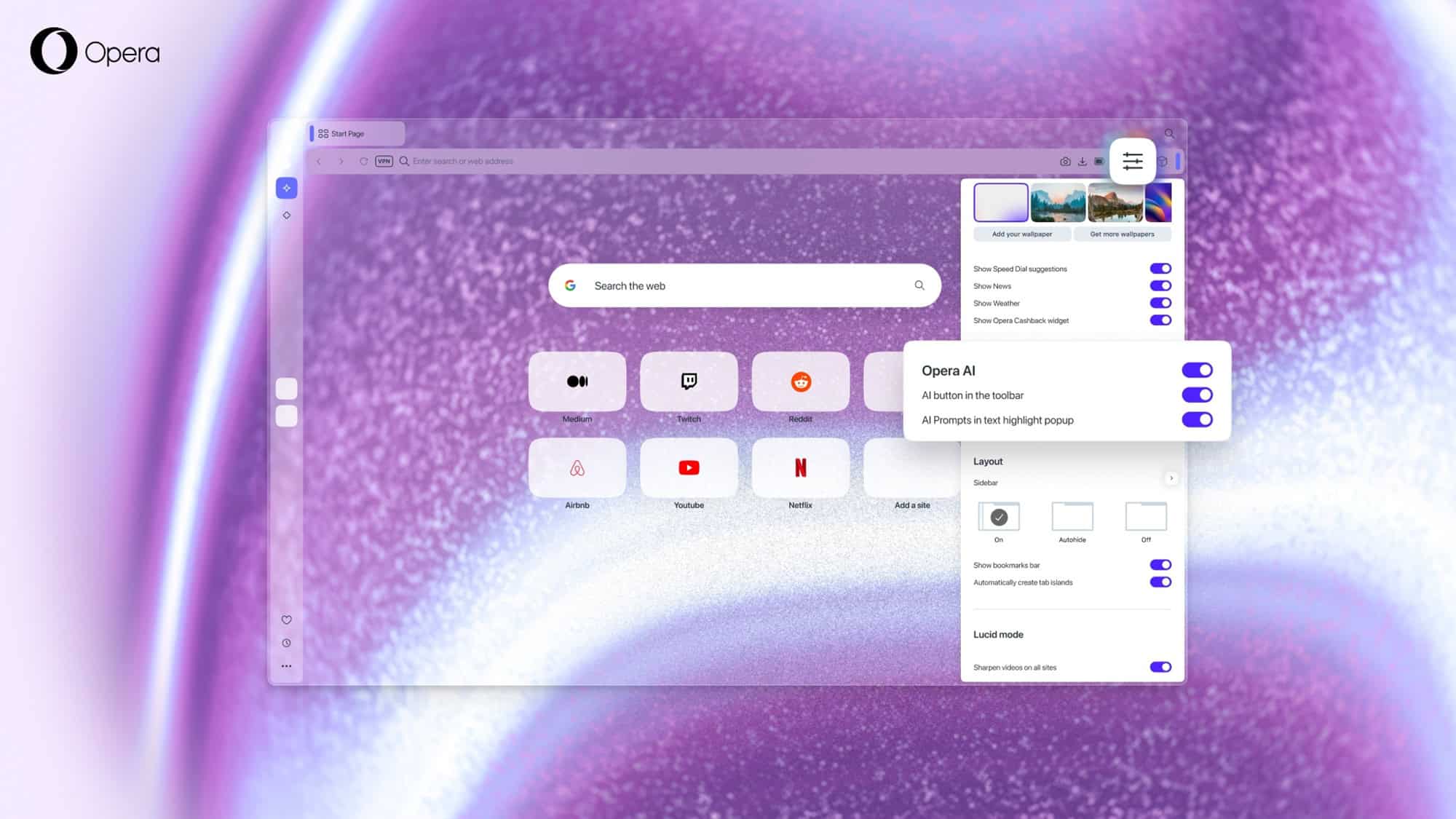The image size is (1456, 819).
Task: Select the Aria AI sparkle icon in sidebar
Action: [x=286, y=188]
